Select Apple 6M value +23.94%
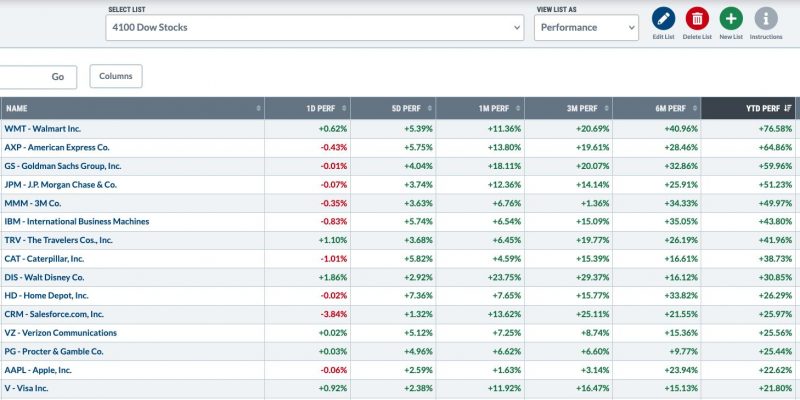 pyautogui.click(x=681, y=370)
